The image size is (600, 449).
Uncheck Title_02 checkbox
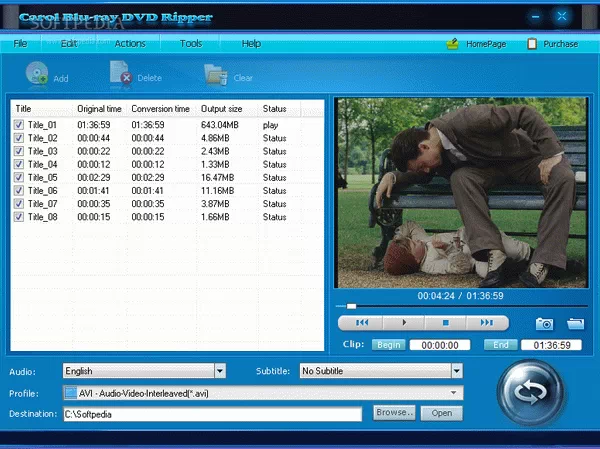(18, 138)
